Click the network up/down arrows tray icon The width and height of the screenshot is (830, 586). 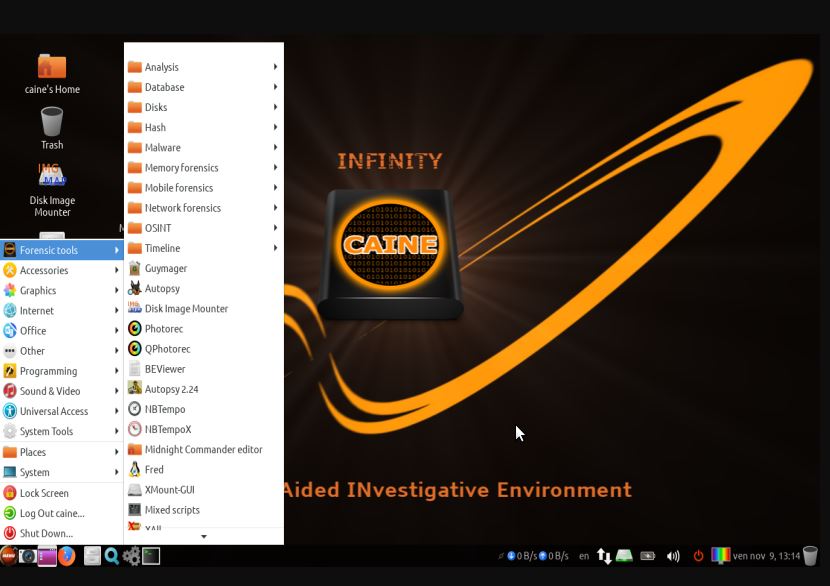point(604,556)
